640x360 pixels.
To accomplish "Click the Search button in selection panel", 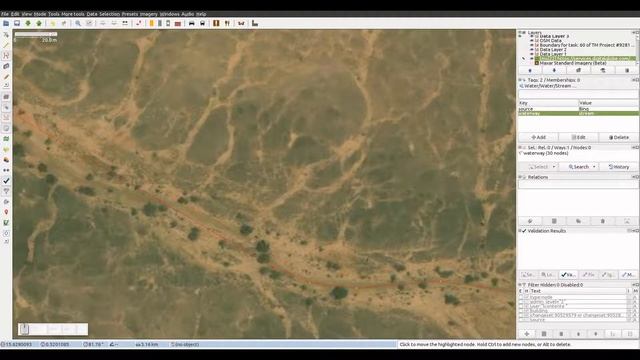I will 578,167.
